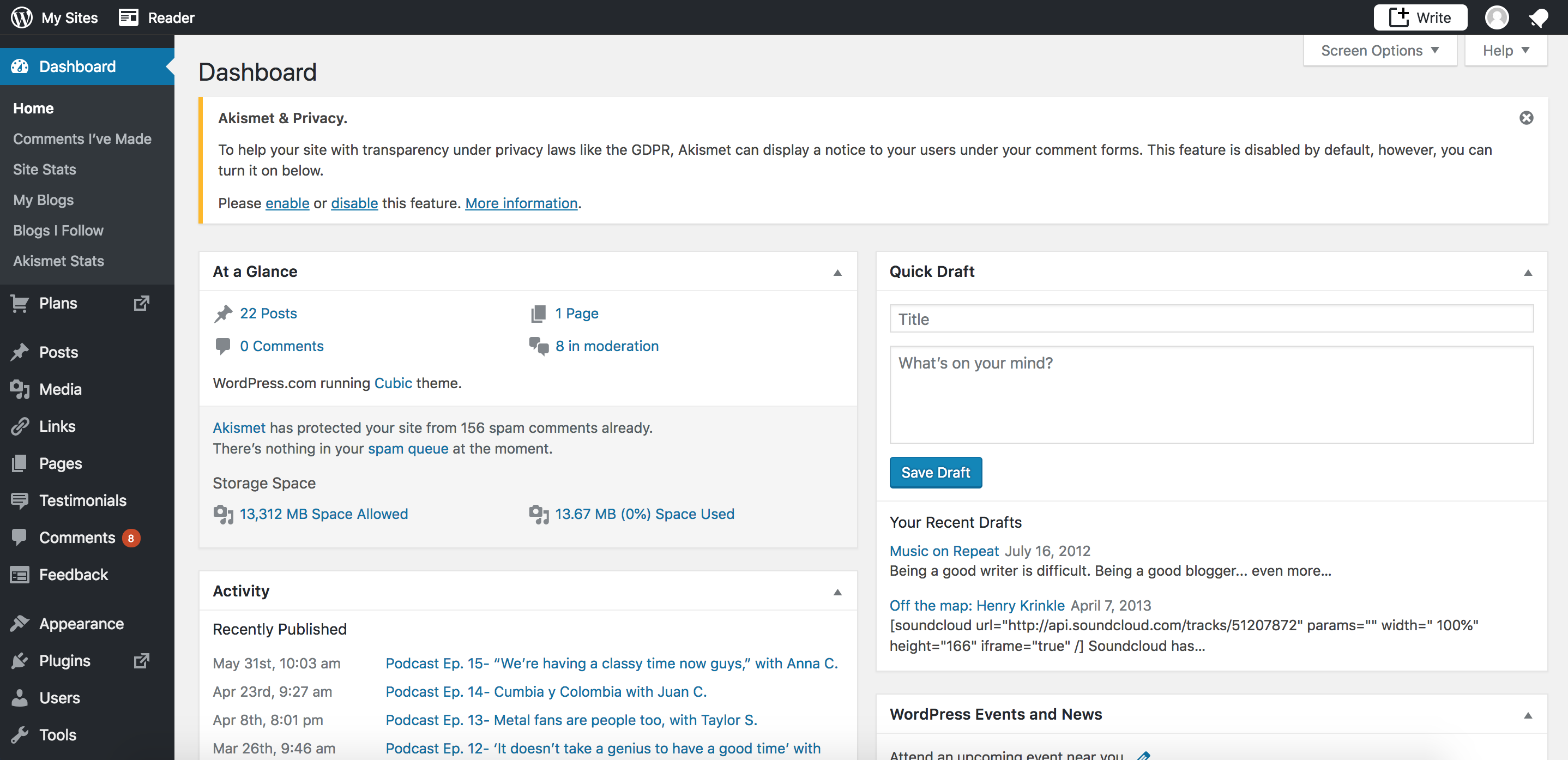
Task: Select the Tools wrench icon
Action: [x=20, y=734]
